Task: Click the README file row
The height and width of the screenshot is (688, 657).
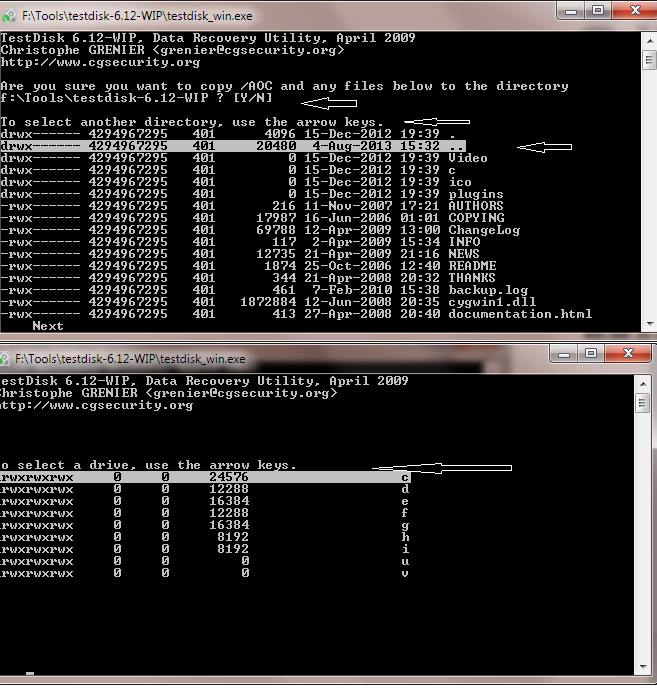Action: coord(248,266)
